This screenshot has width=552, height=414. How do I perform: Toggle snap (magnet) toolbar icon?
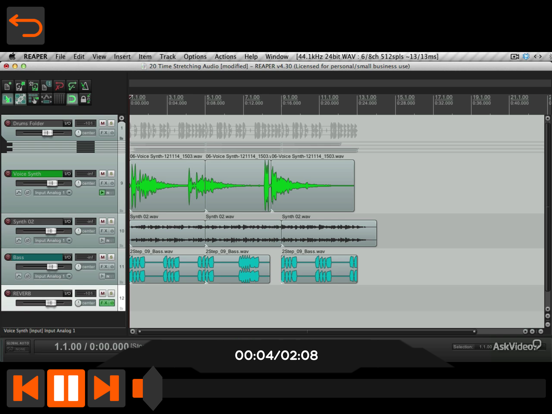coord(72,99)
